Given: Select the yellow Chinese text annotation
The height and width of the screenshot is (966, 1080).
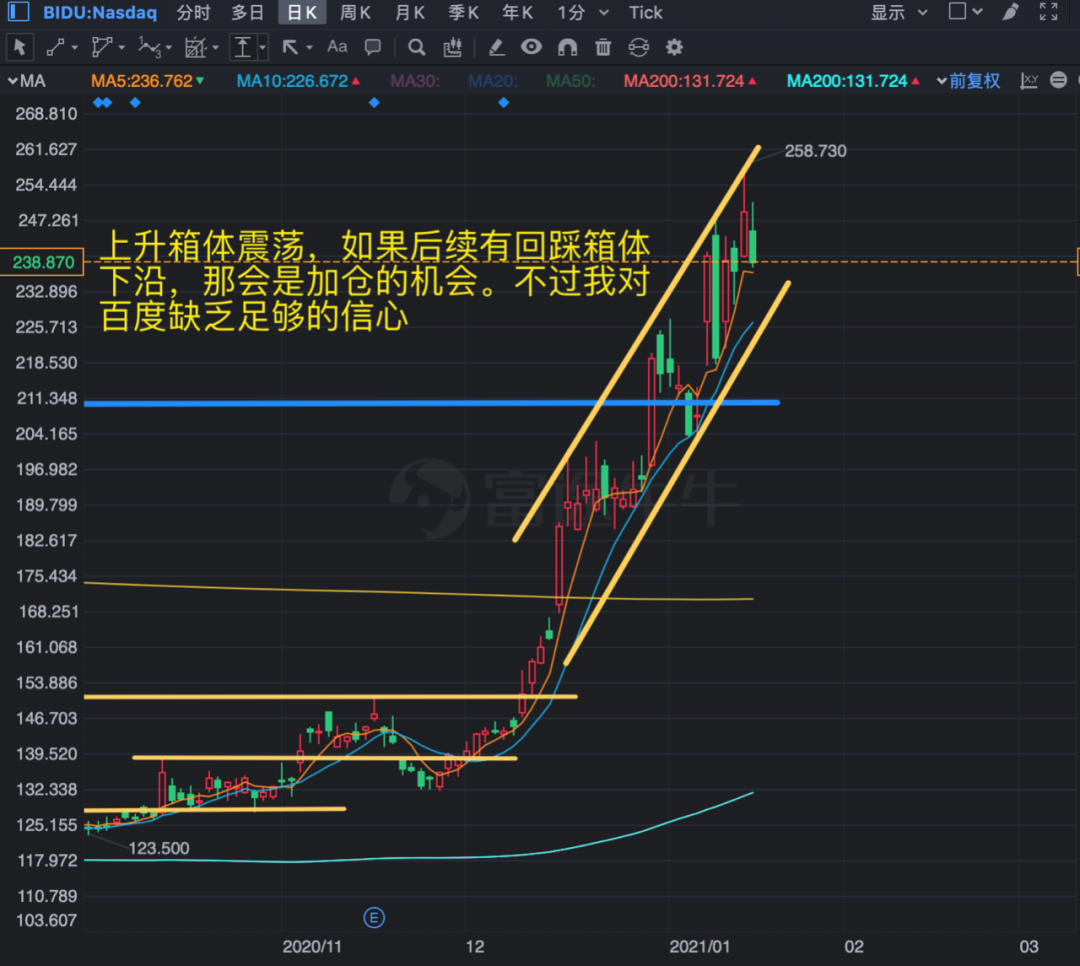Looking at the screenshot, I should [x=375, y=281].
